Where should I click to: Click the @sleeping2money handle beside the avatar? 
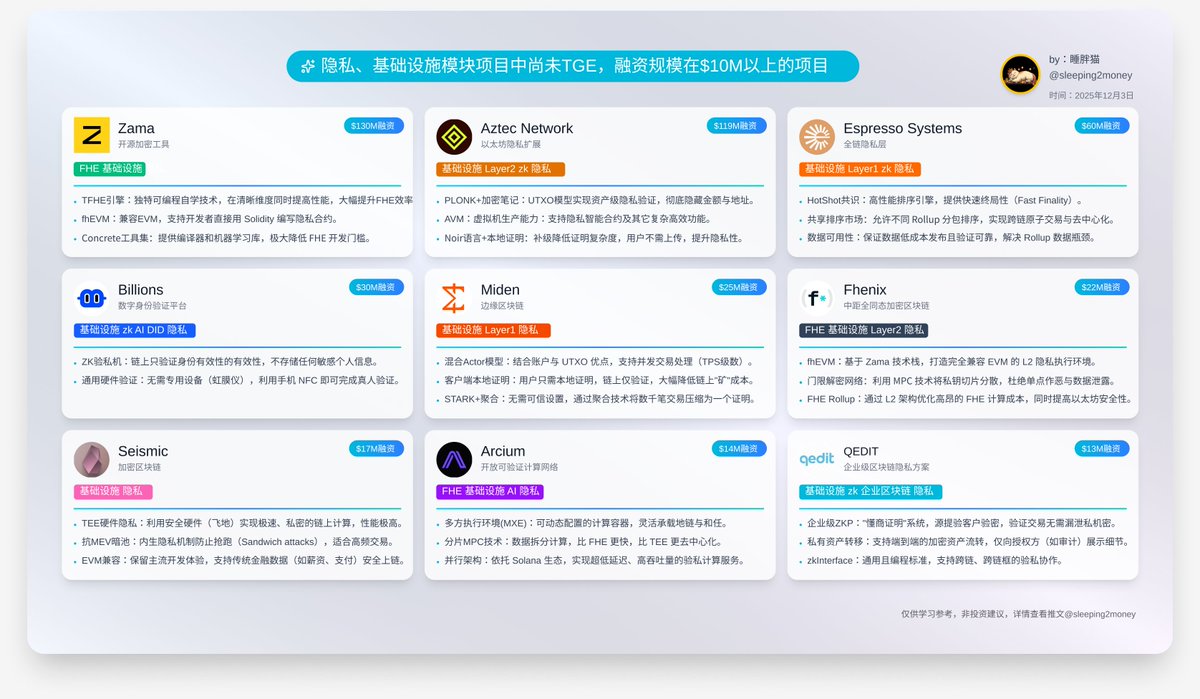point(1091,75)
